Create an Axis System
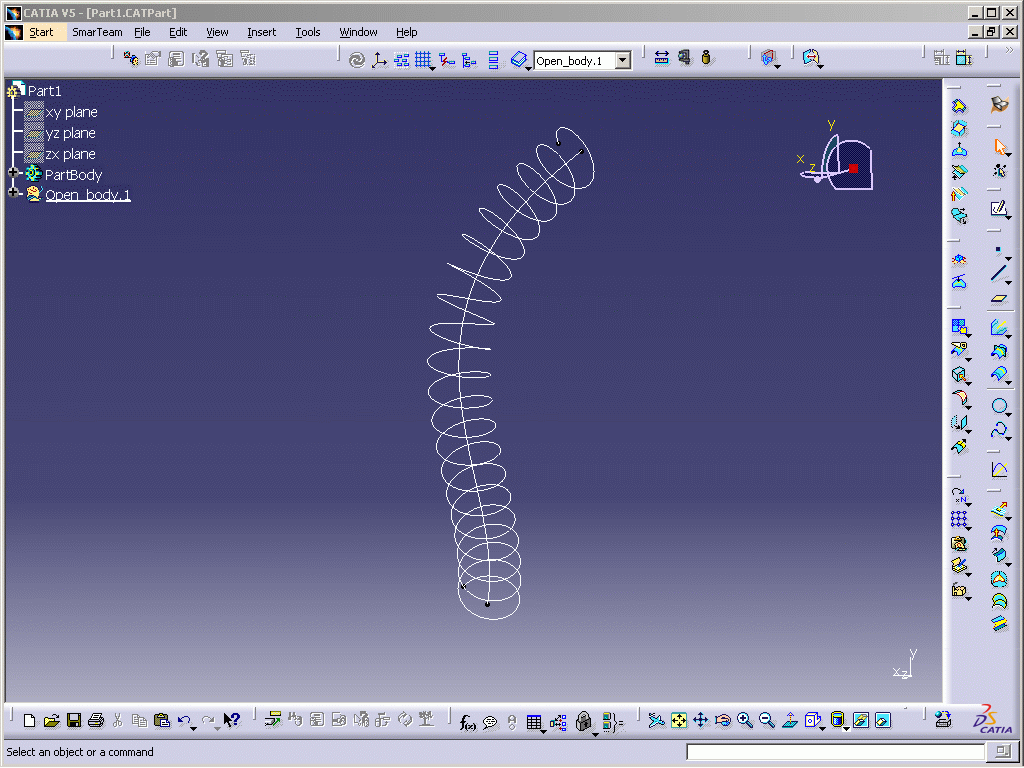 click(379, 60)
